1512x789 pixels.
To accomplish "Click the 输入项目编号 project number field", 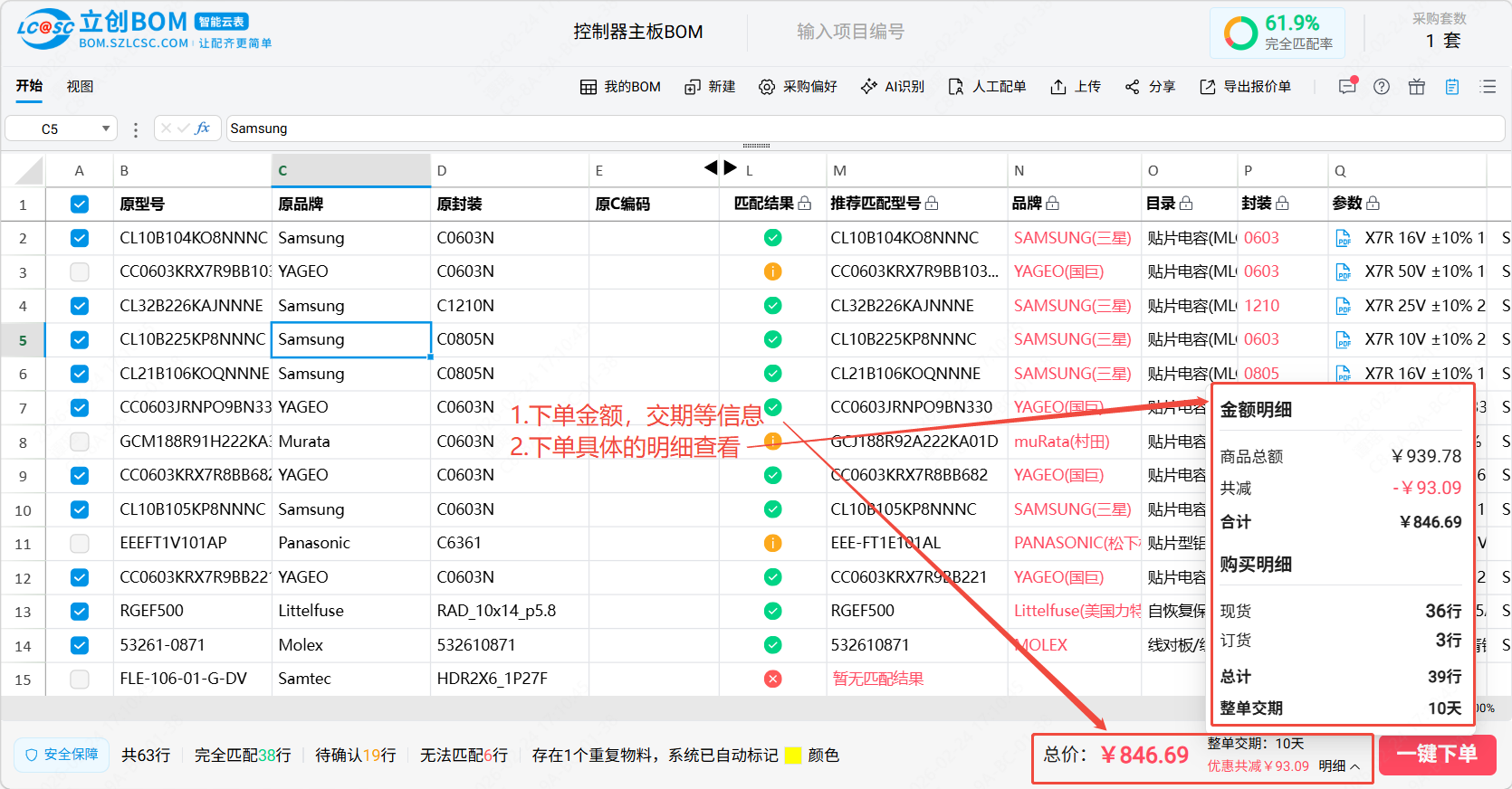I will click(850, 32).
